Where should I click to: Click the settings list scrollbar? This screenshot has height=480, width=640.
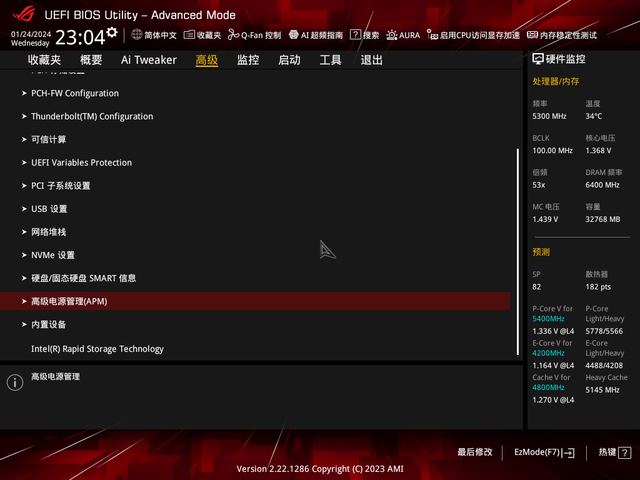click(518, 252)
